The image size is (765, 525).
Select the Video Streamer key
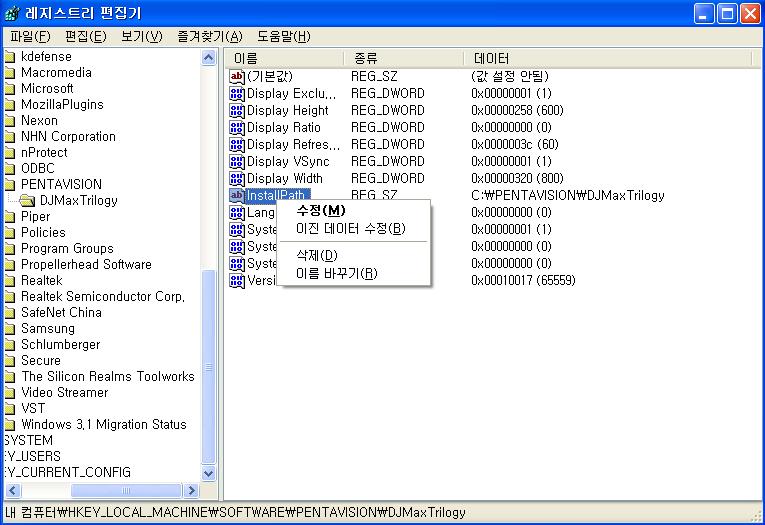tap(64, 392)
